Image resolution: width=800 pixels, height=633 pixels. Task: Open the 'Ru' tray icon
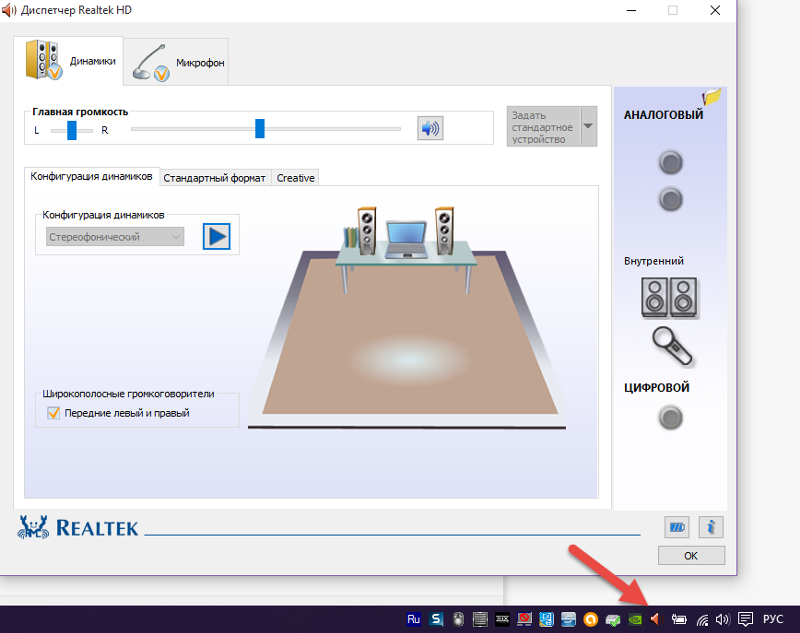(x=414, y=619)
